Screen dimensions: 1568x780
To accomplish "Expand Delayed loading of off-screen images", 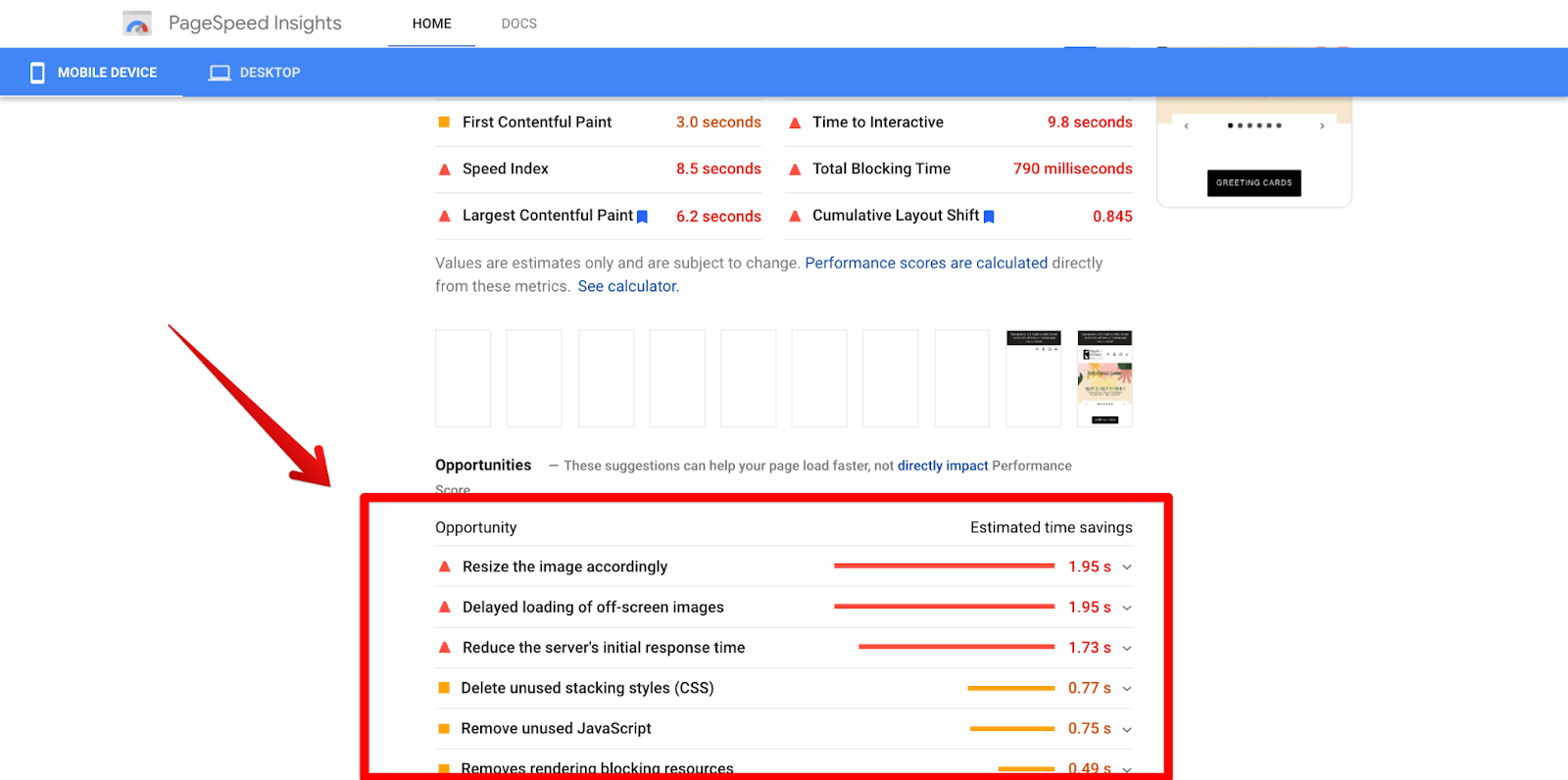I will pos(1127,608).
